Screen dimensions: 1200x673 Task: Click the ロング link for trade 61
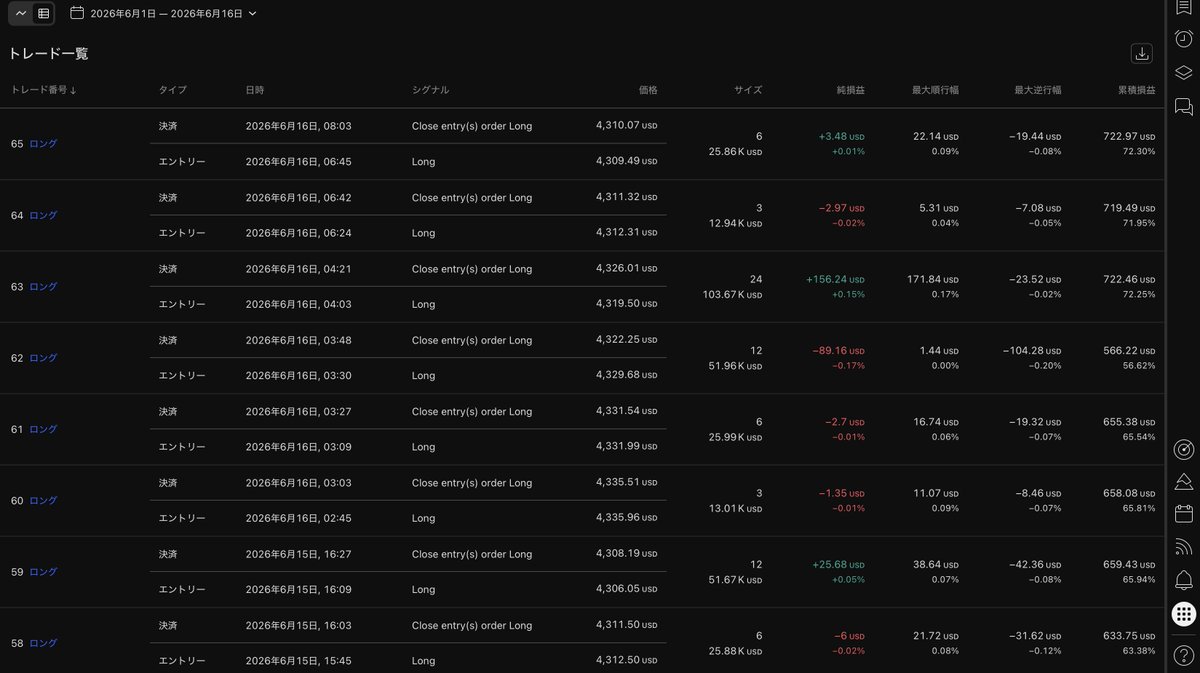pyautogui.click(x=43, y=429)
